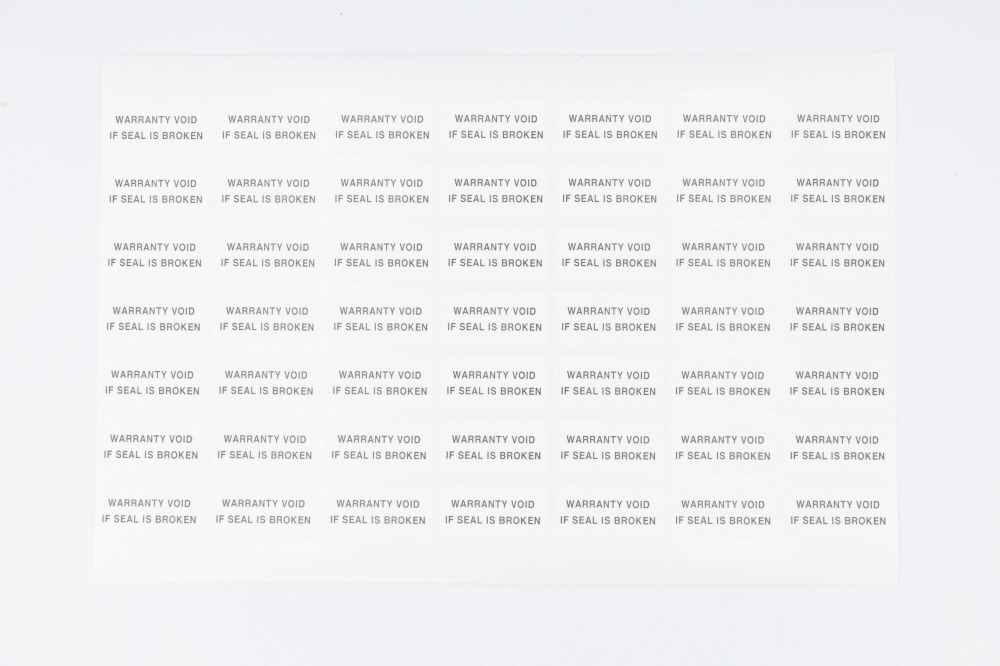Click the center sticker of the sheet
Viewport: 1000px width, 666px height.
click(x=495, y=319)
